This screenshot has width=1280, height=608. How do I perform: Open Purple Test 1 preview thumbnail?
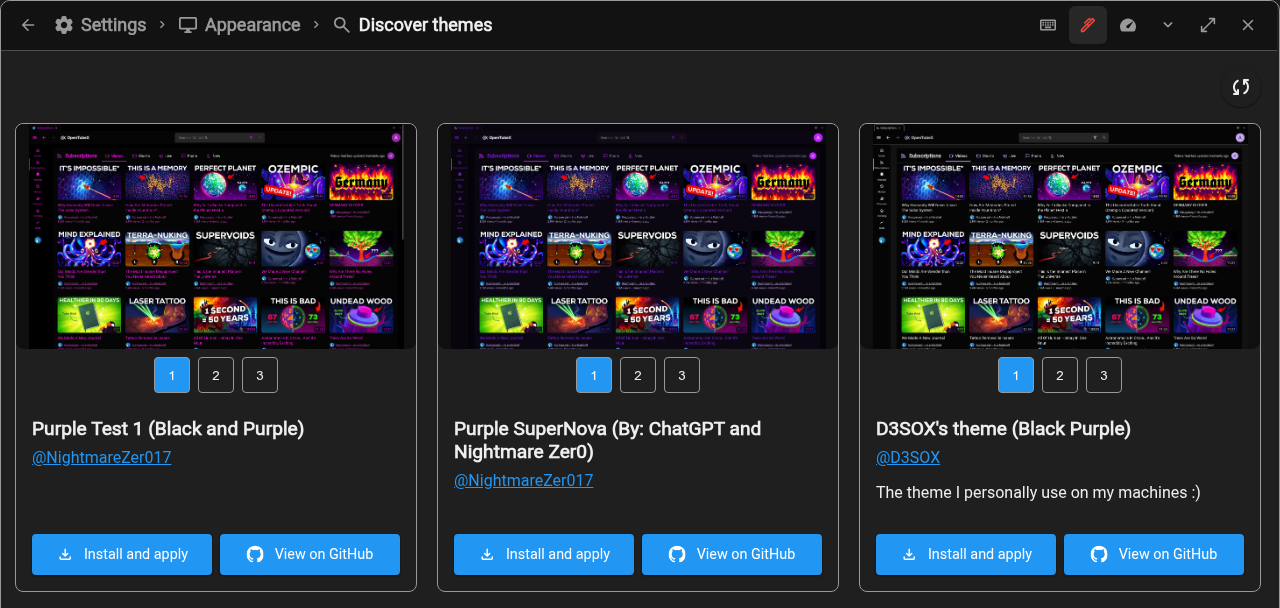point(216,237)
